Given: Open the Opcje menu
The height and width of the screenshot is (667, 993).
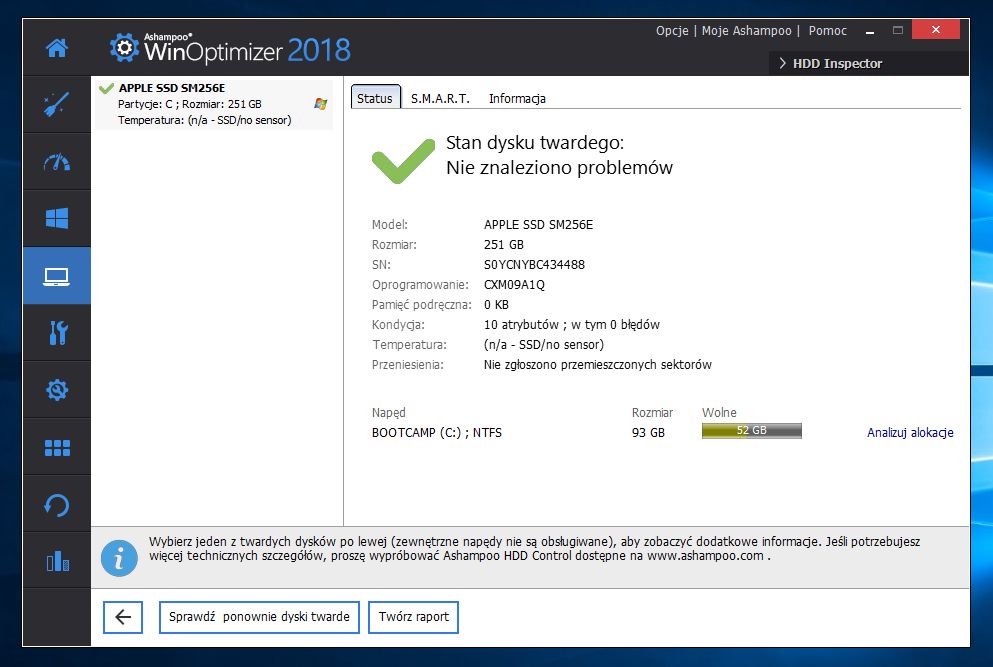Looking at the screenshot, I should pos(672,30).
